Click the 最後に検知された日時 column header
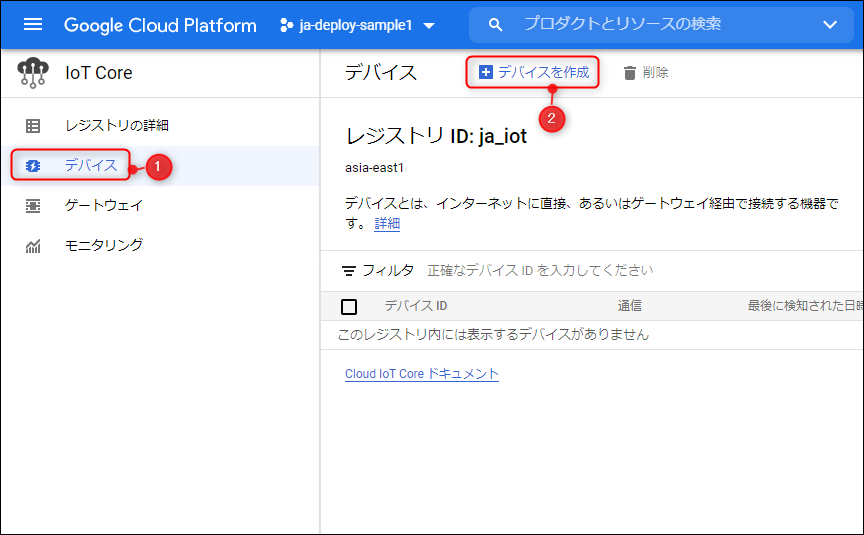864x535 pixels. 805,306
